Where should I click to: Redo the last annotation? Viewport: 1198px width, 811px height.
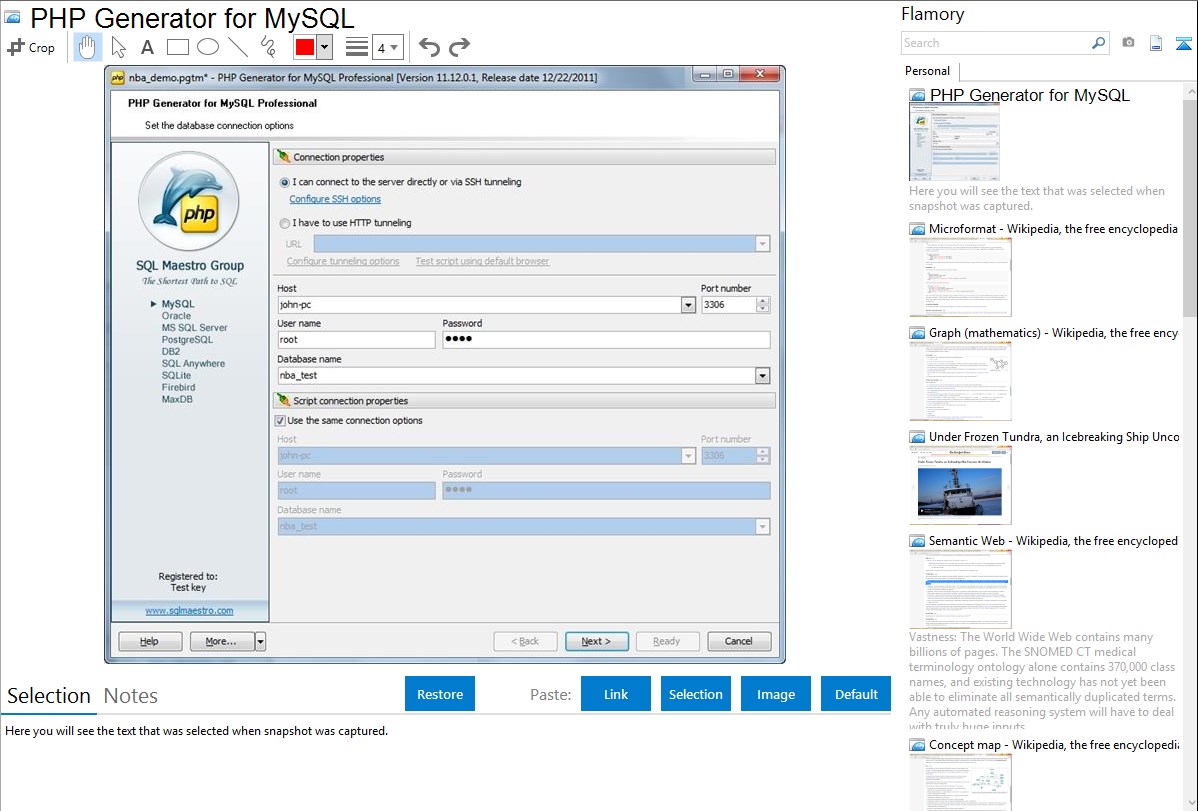pos(459,47)
